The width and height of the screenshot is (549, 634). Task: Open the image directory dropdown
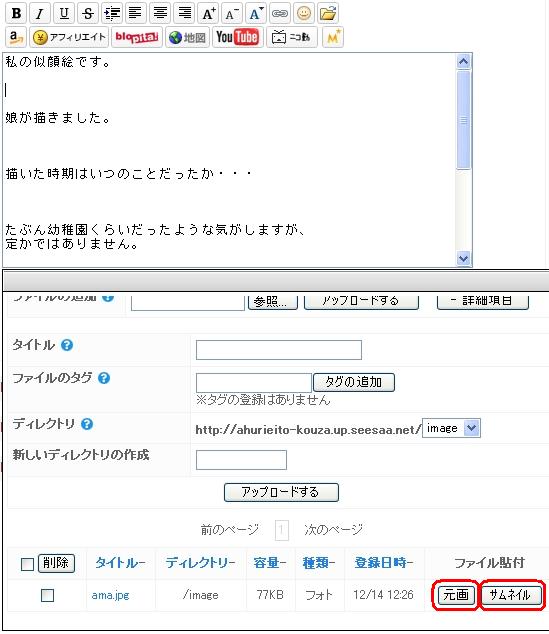[451, 428]
